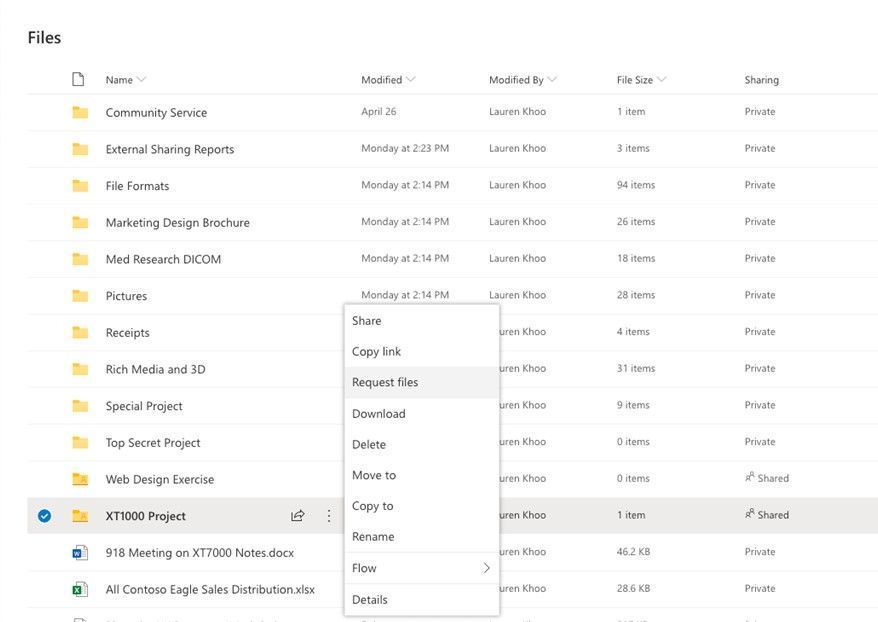Click the Rich Media and 3D folder icon

click(x=80, y=369)
